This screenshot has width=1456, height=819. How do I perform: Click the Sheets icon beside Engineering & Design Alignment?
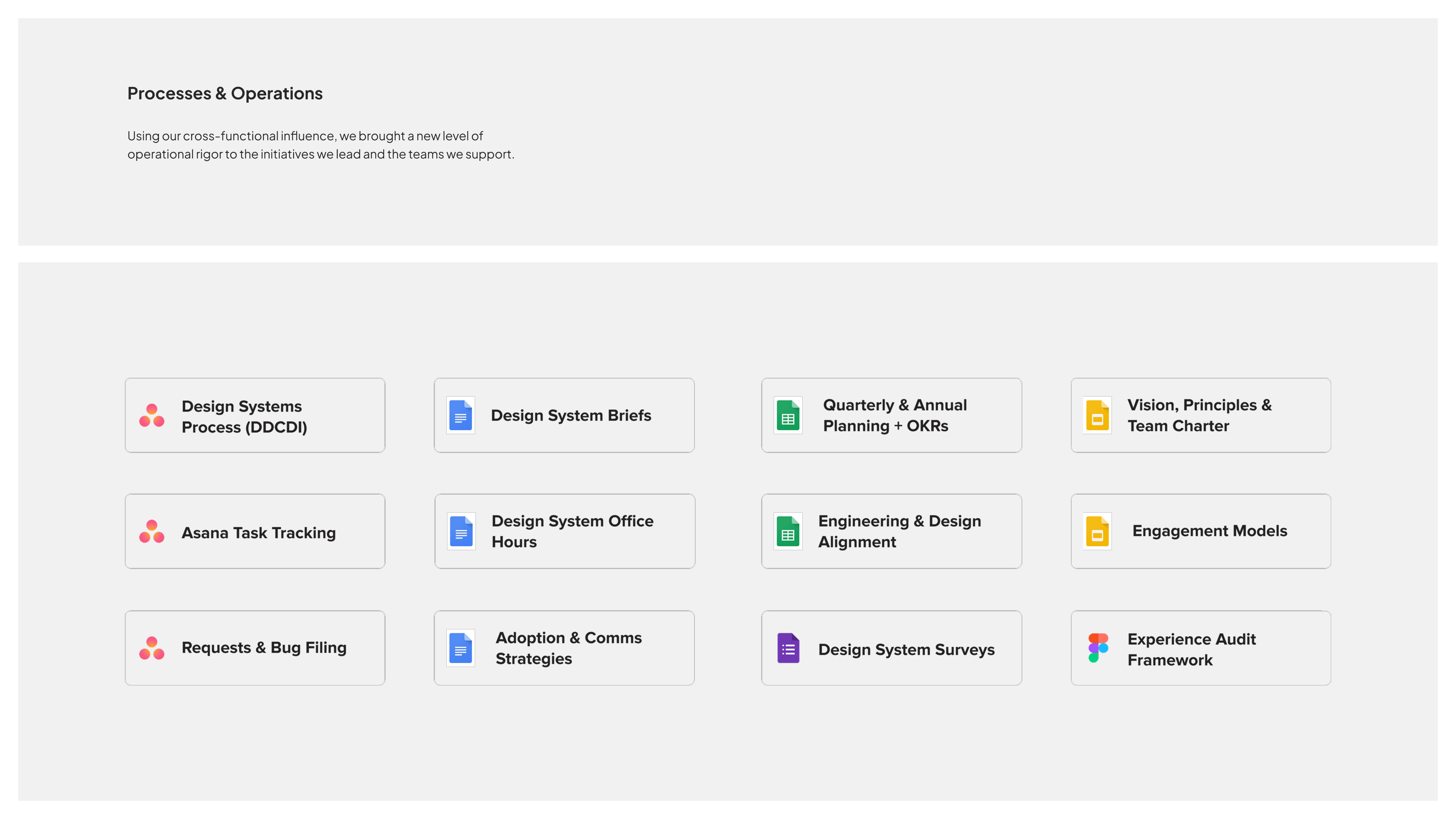[x=788, y=531]
